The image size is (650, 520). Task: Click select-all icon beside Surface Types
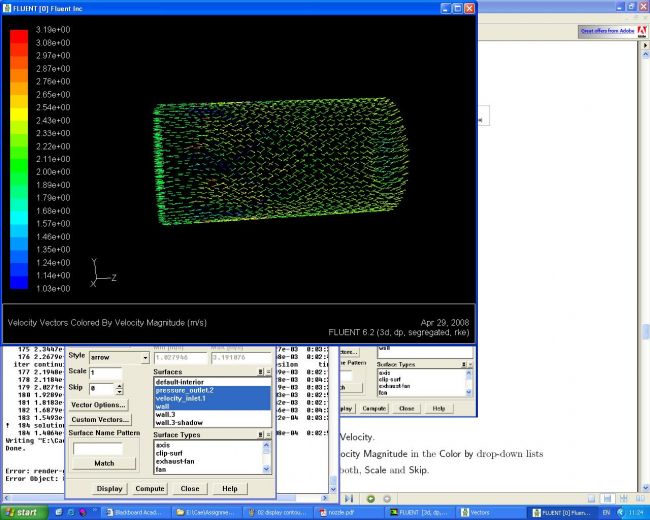point(261,435)
